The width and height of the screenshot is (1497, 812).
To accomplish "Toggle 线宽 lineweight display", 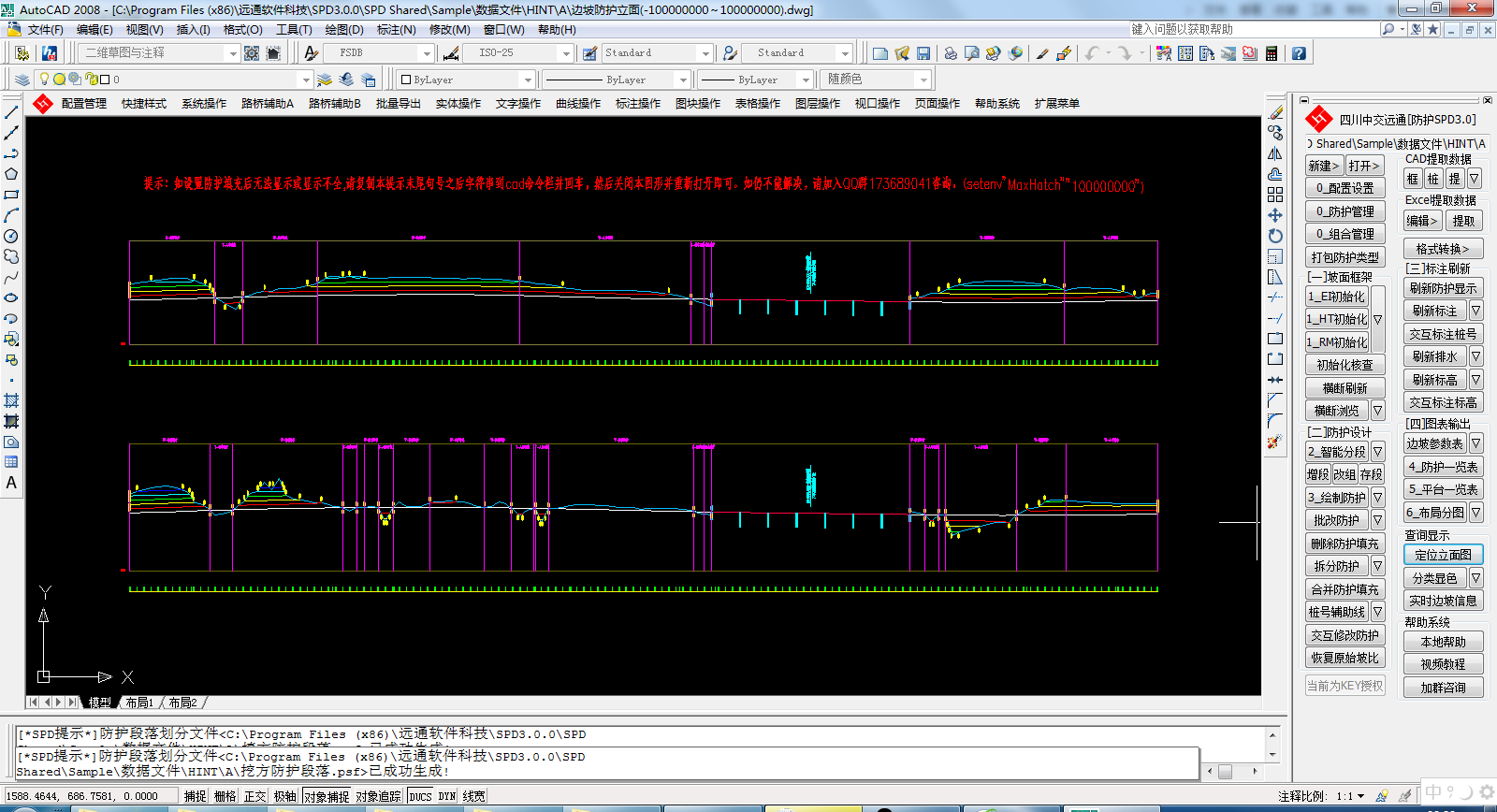I will point(474,796).
